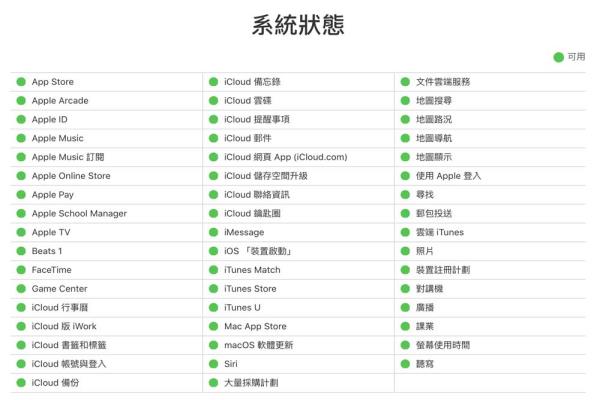Click the status dot for 使用 Apple 登入
The image size is (600, 400).
pyautogui.click(x=405, y=176)
